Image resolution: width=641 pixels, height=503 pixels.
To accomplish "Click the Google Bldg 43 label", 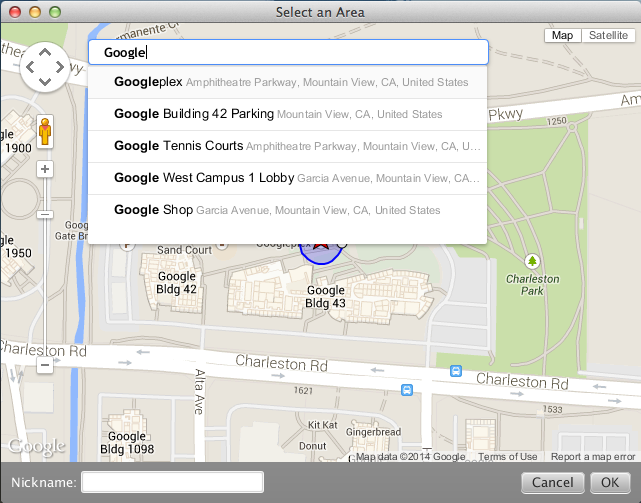I will [325, 296].
